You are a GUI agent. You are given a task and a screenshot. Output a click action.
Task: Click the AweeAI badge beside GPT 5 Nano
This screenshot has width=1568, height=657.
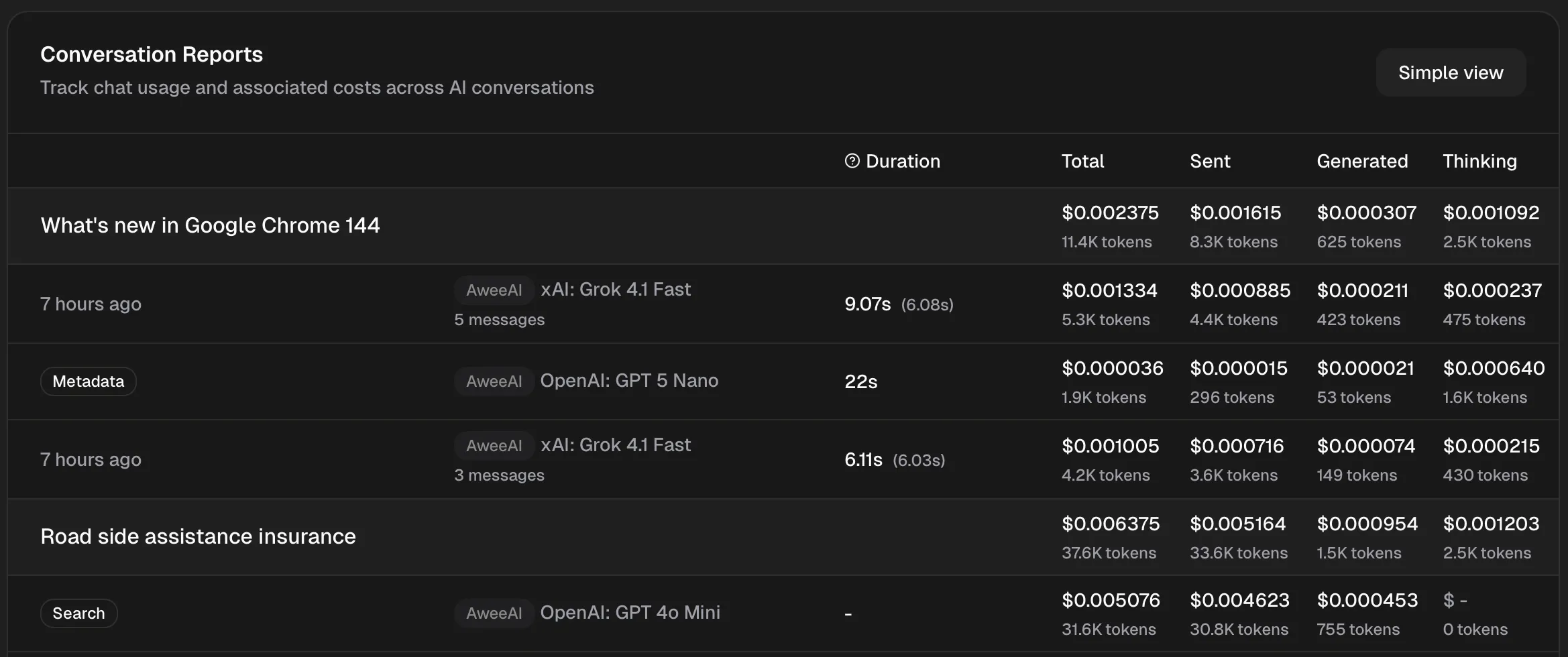494,381
